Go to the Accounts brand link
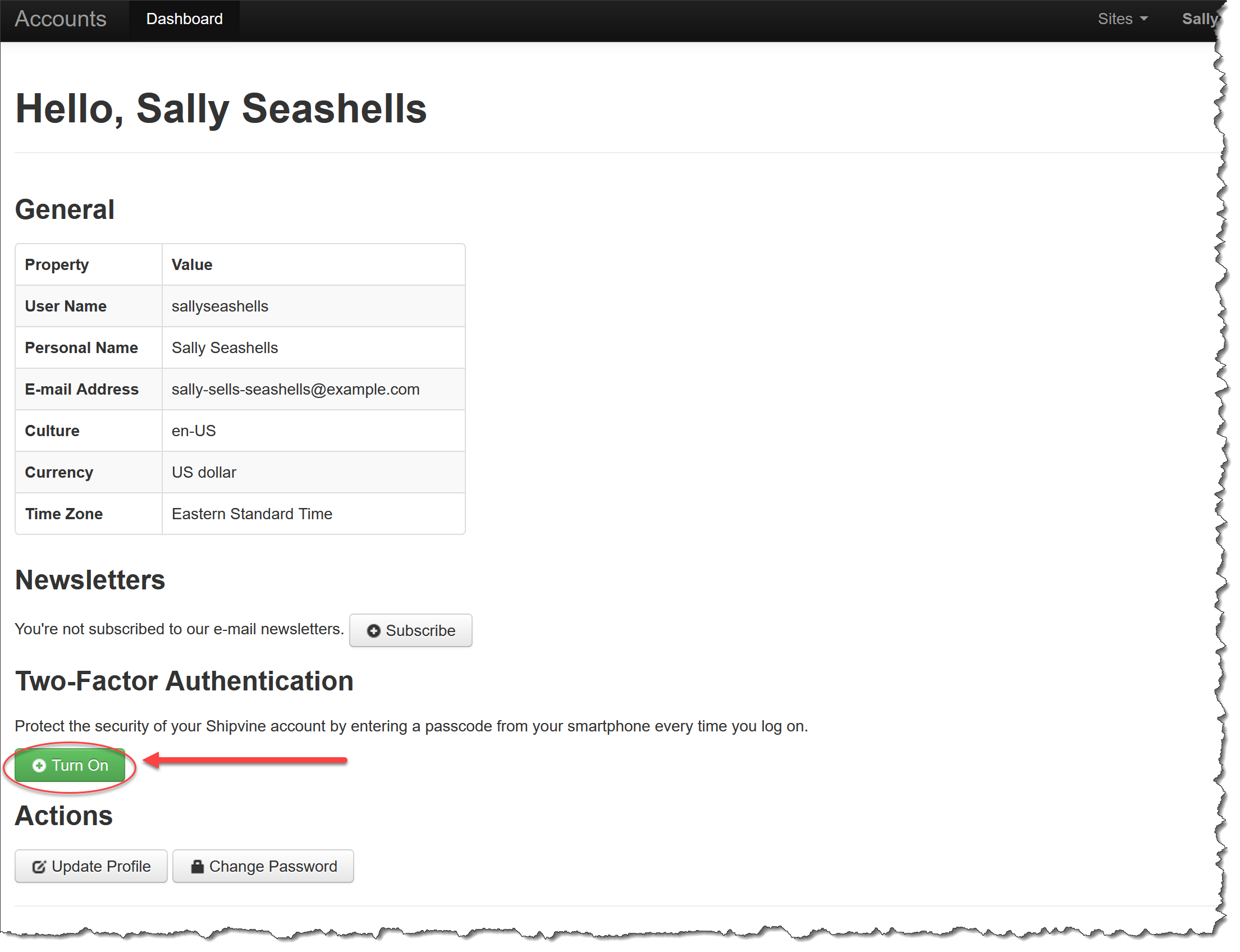Image resolution: width=1240 pixels, height=952 pixels. (61, 19)
